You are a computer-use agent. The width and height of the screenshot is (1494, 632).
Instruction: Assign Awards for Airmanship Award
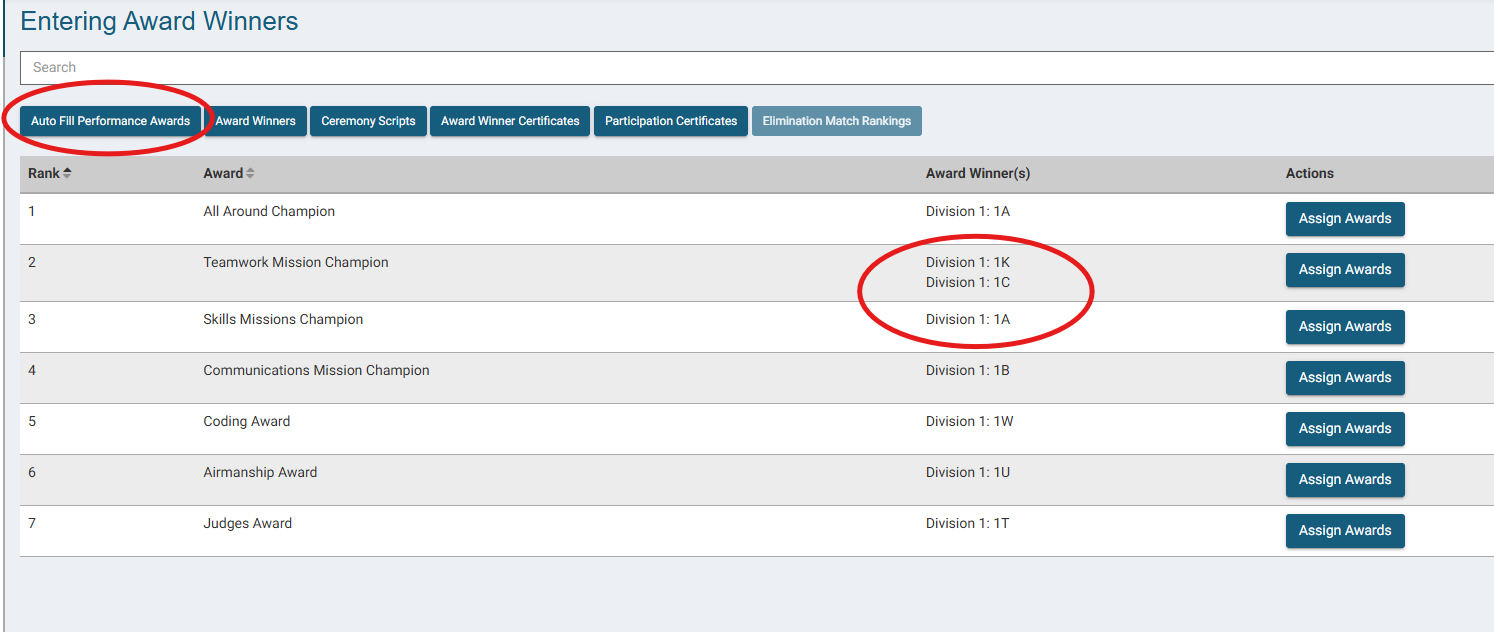pos(1345,480)
